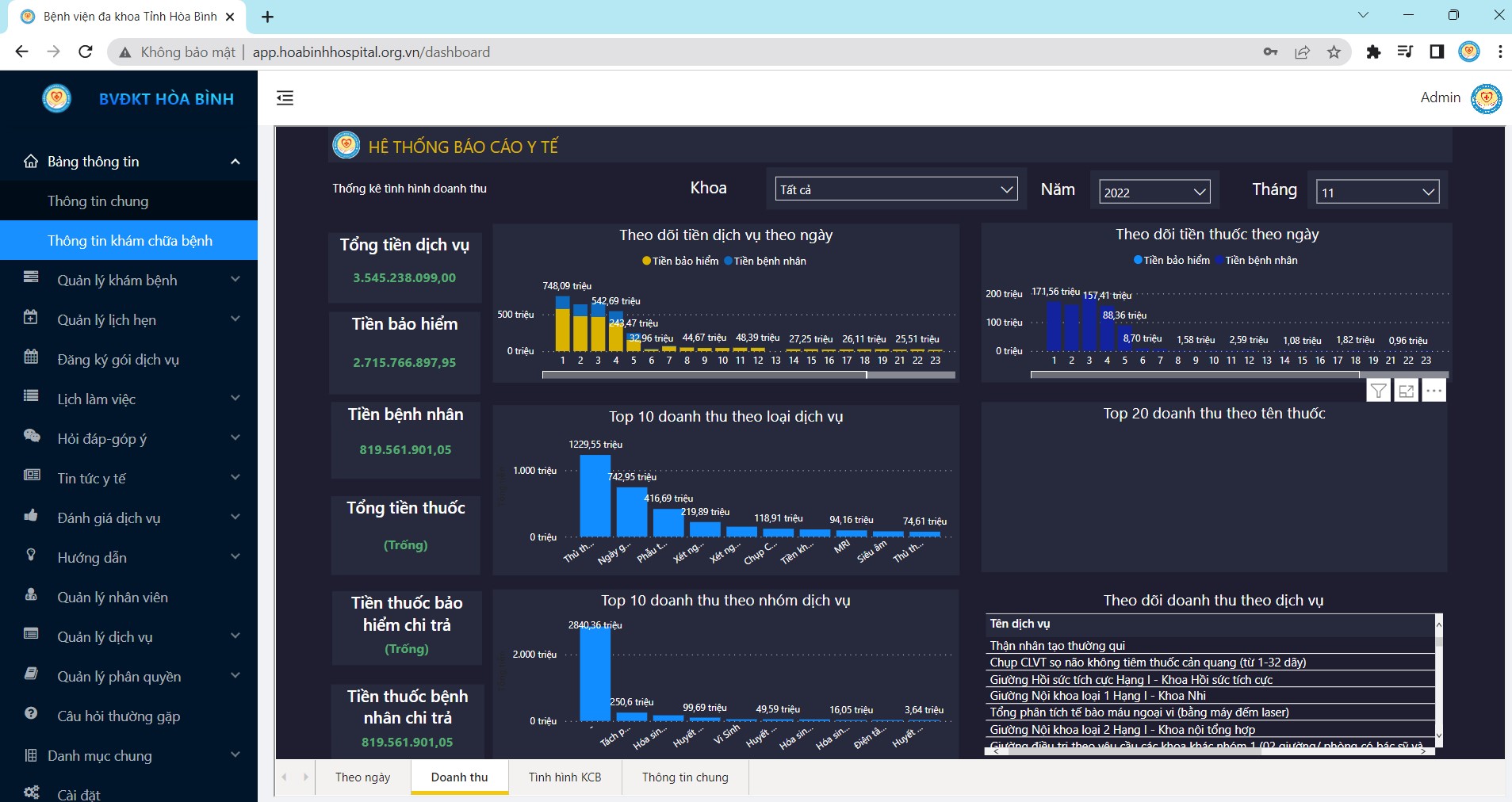This screenshot has width=1512, height=802.
Task: Open the Tháng dropdown showing 11
Action: 1377,192
